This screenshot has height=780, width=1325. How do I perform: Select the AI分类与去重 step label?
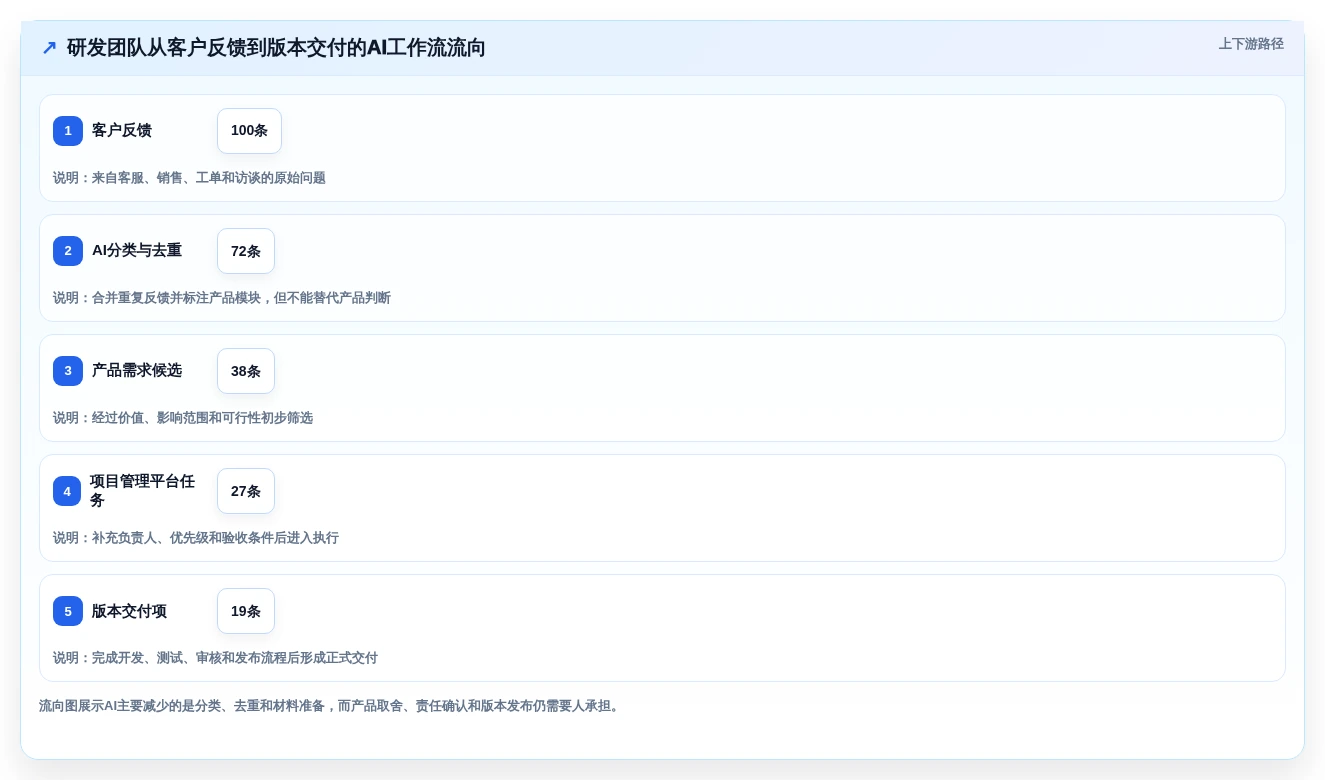coord(137,250)
